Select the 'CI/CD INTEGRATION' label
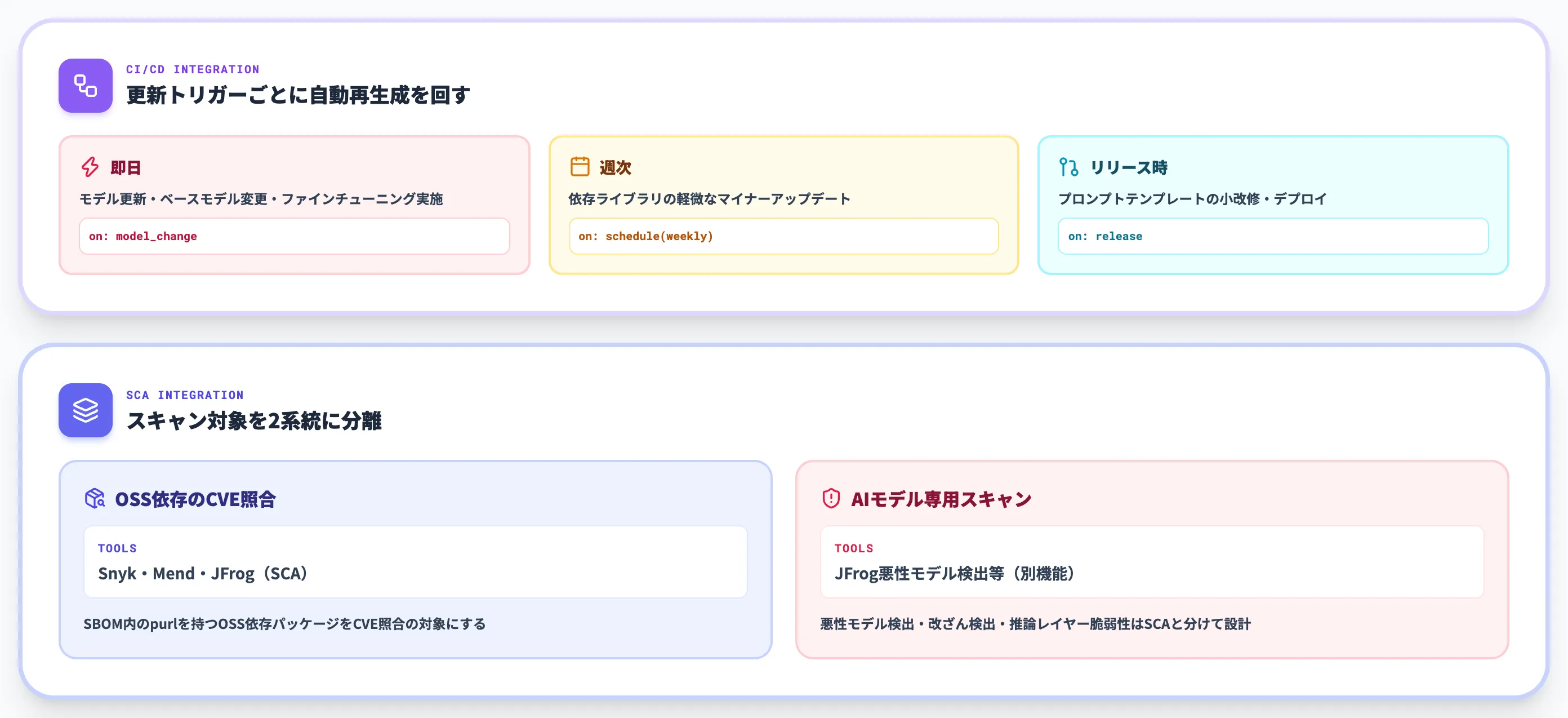Screen dimensions: 1568x718 coord(193,69)
